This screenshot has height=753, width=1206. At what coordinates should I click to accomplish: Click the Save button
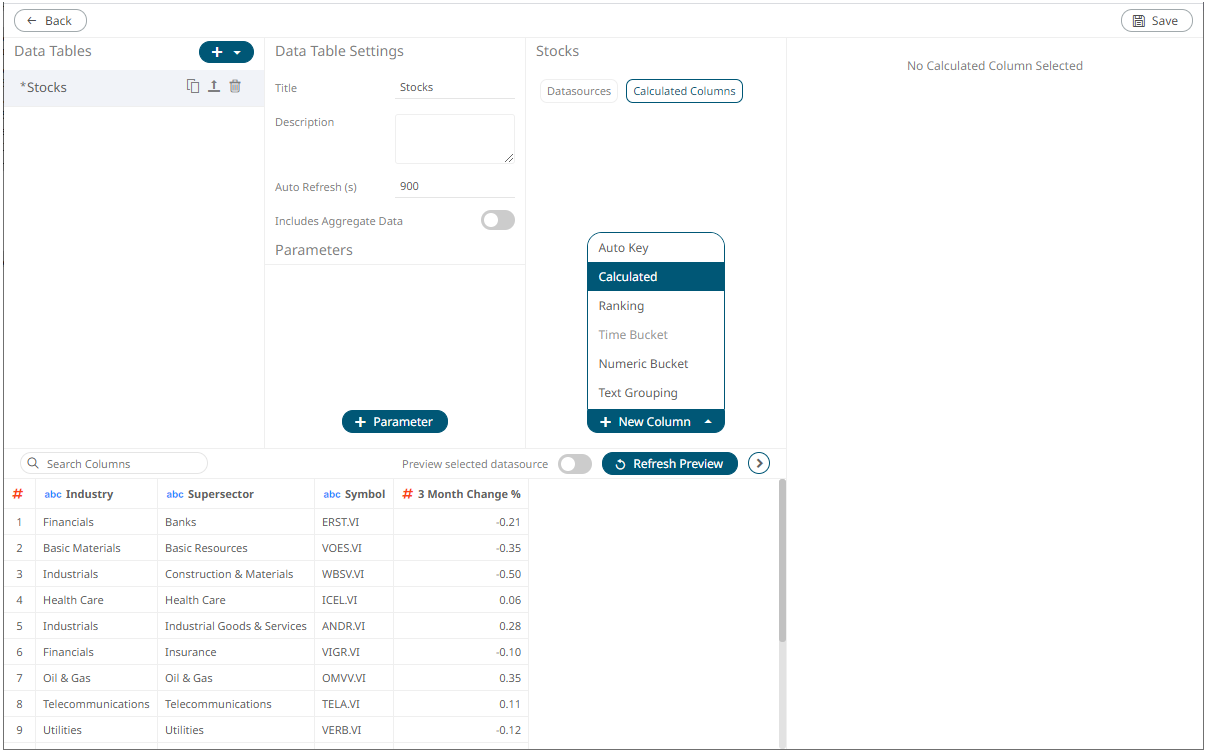point(1156,21)
